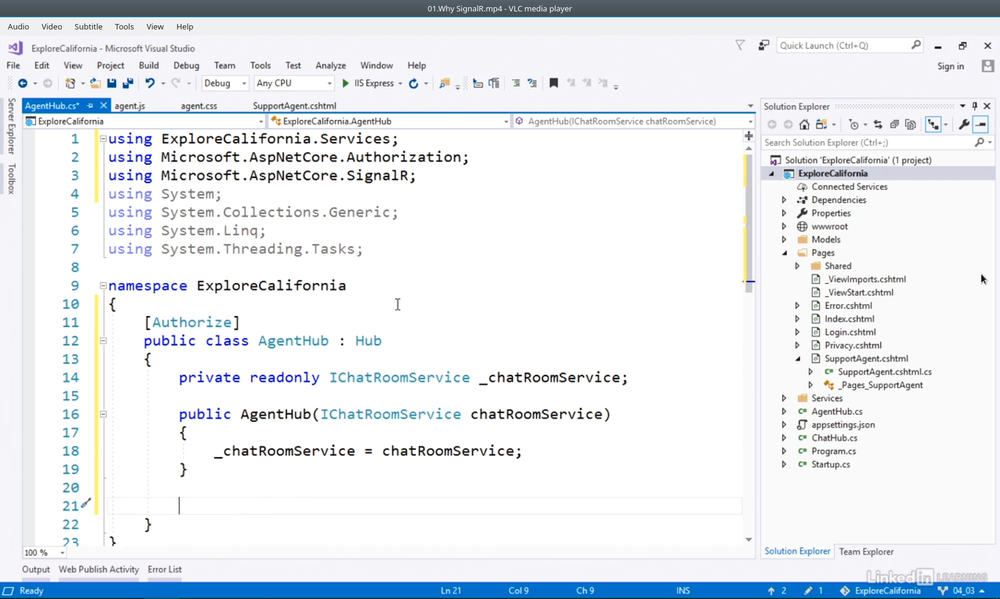Expand the wwwroot folder node
This screenshot has height=599, width=1000.
784,226
